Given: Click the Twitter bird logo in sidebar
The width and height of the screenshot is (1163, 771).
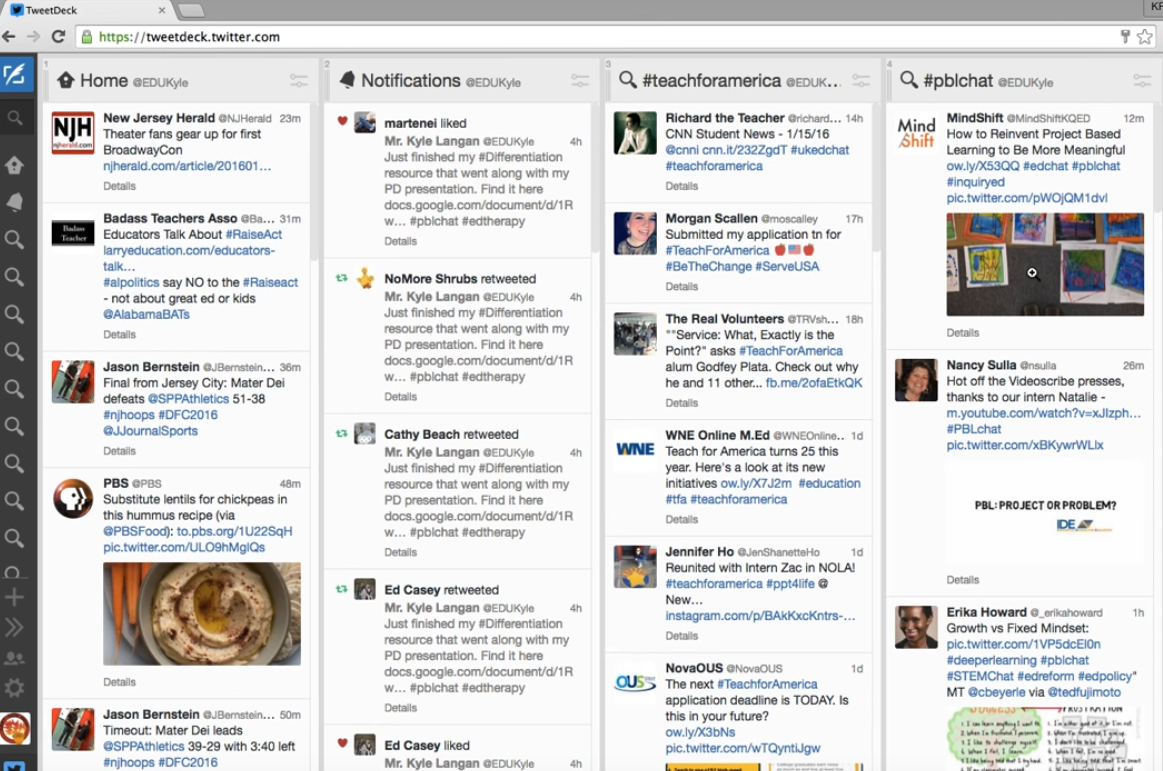Looking at the screenshot, I should point(14,765).
